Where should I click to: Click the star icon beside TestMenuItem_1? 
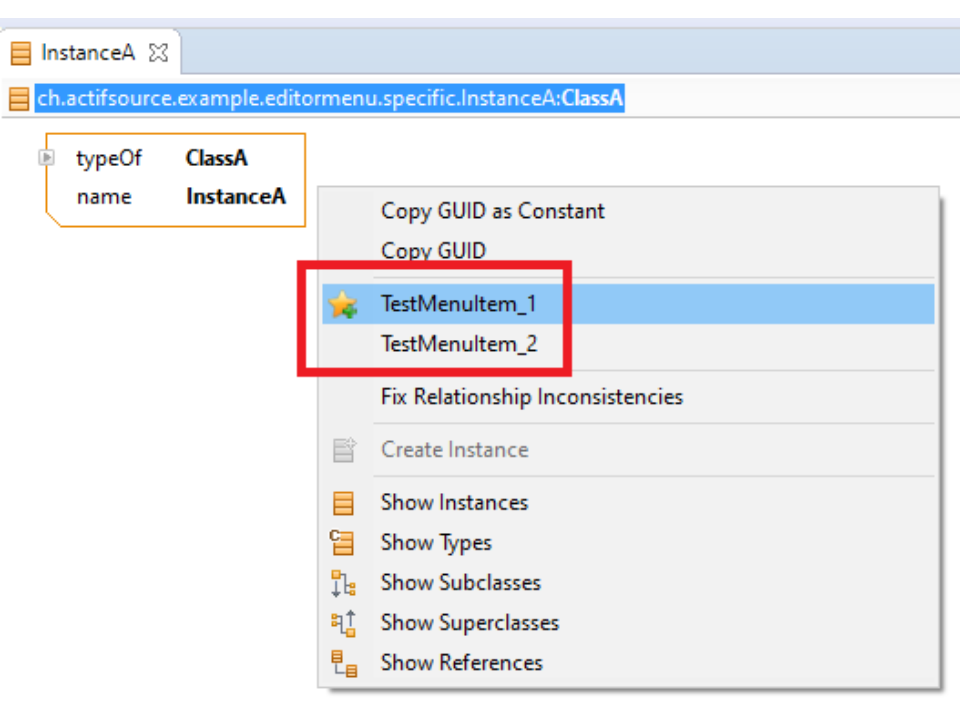[343, 304]
